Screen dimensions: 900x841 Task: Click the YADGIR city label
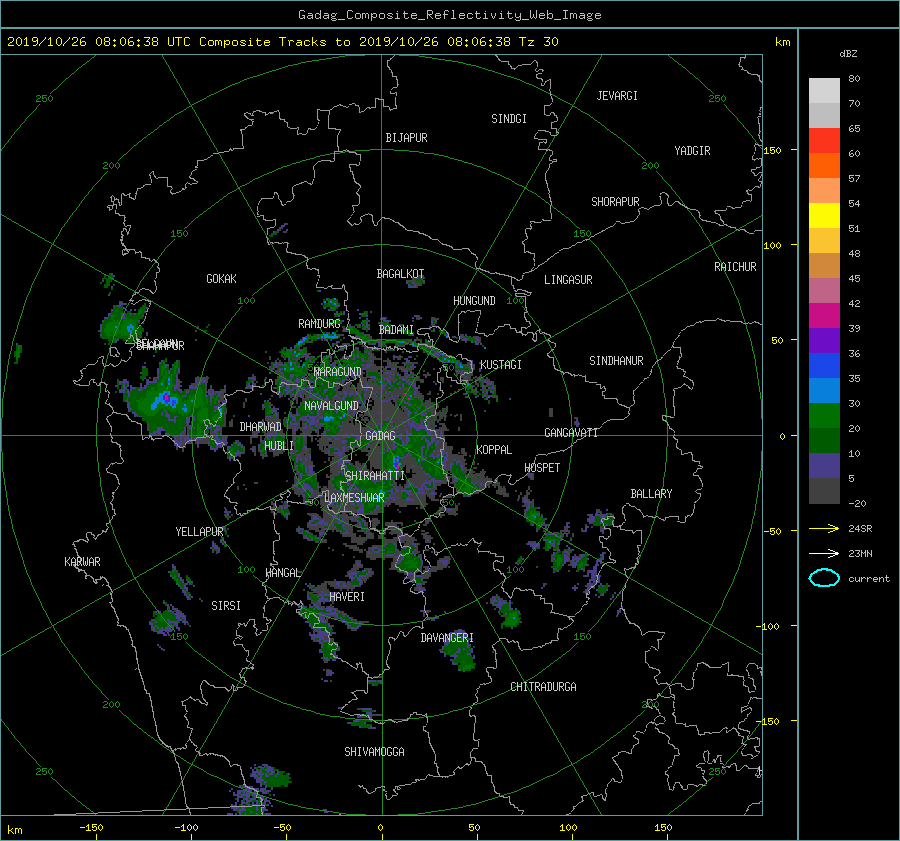692,151
